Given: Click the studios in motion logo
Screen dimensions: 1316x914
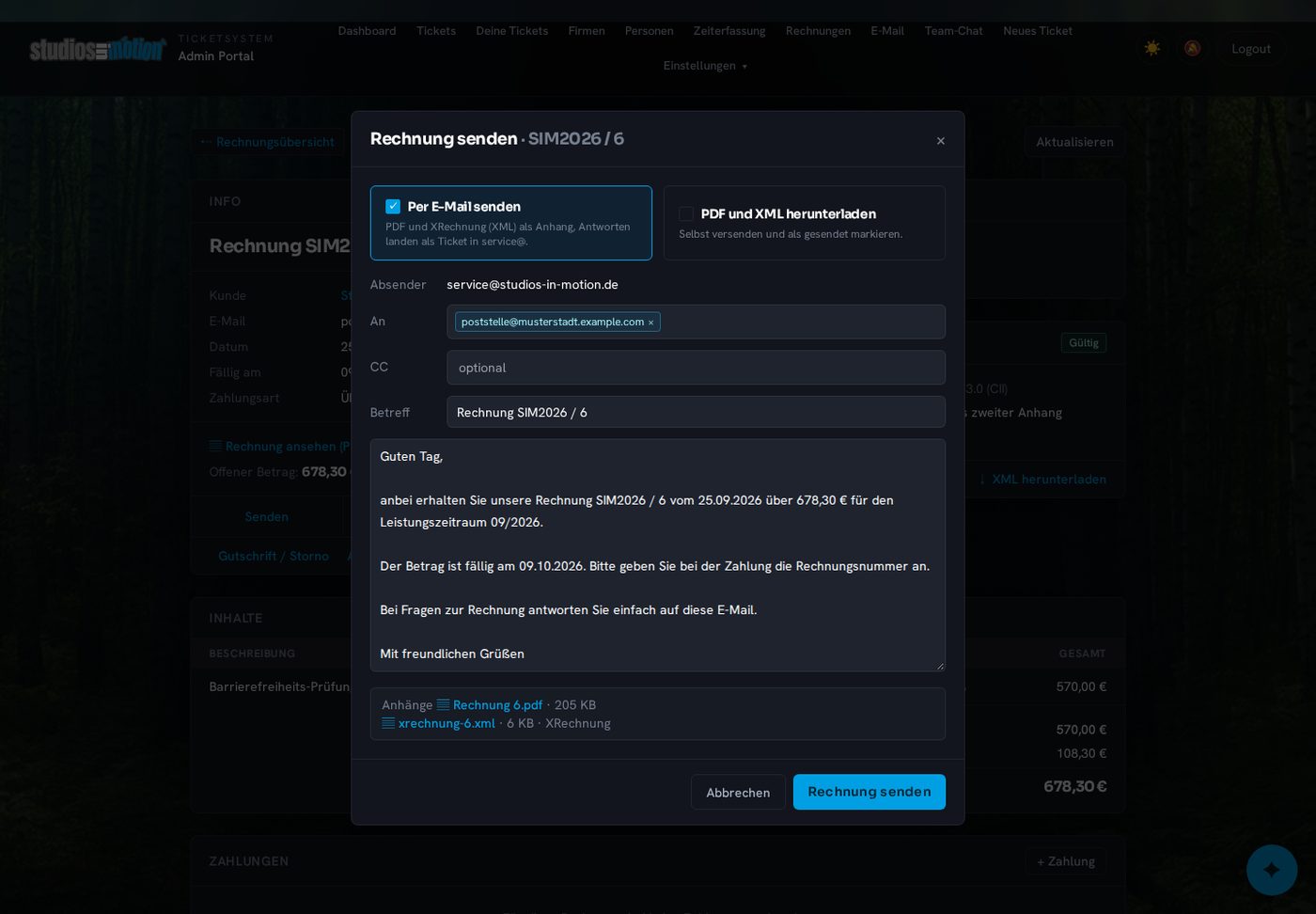Looking at the screenshot, I should coord(97,49).
